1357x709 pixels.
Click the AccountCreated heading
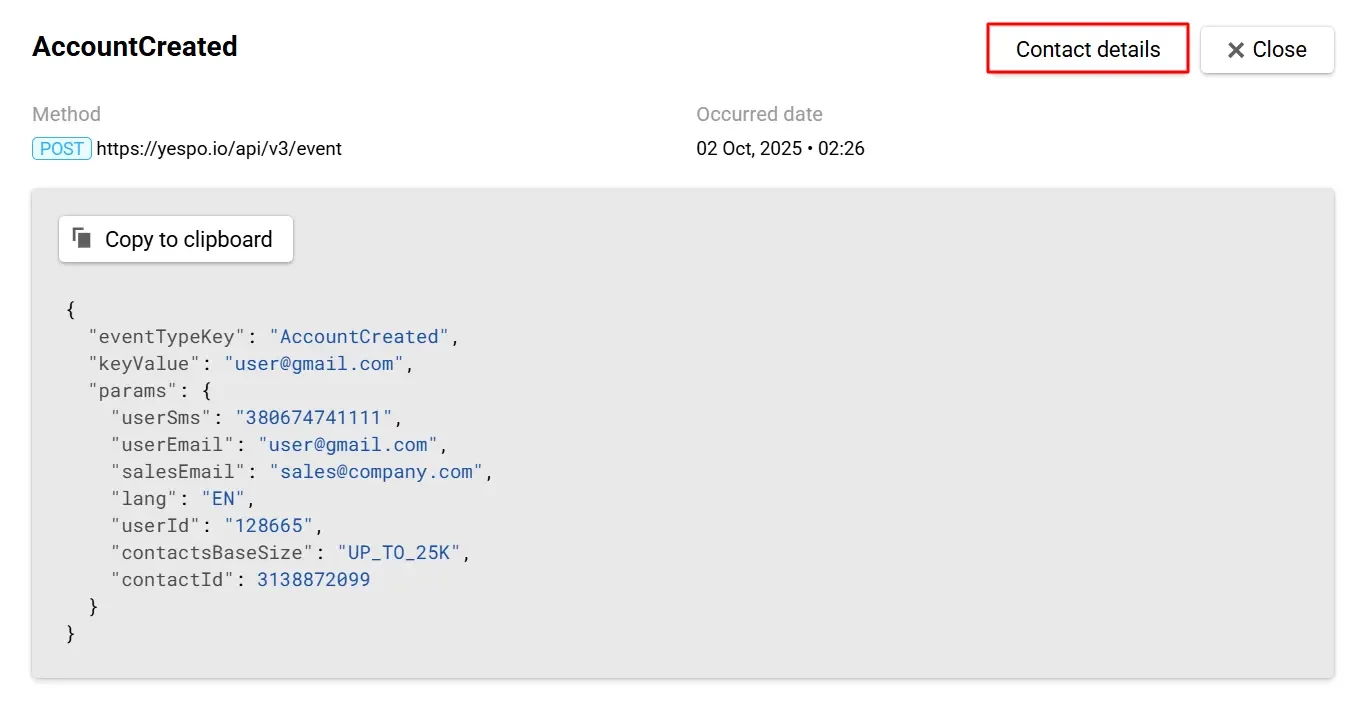(x=135, y=47)
